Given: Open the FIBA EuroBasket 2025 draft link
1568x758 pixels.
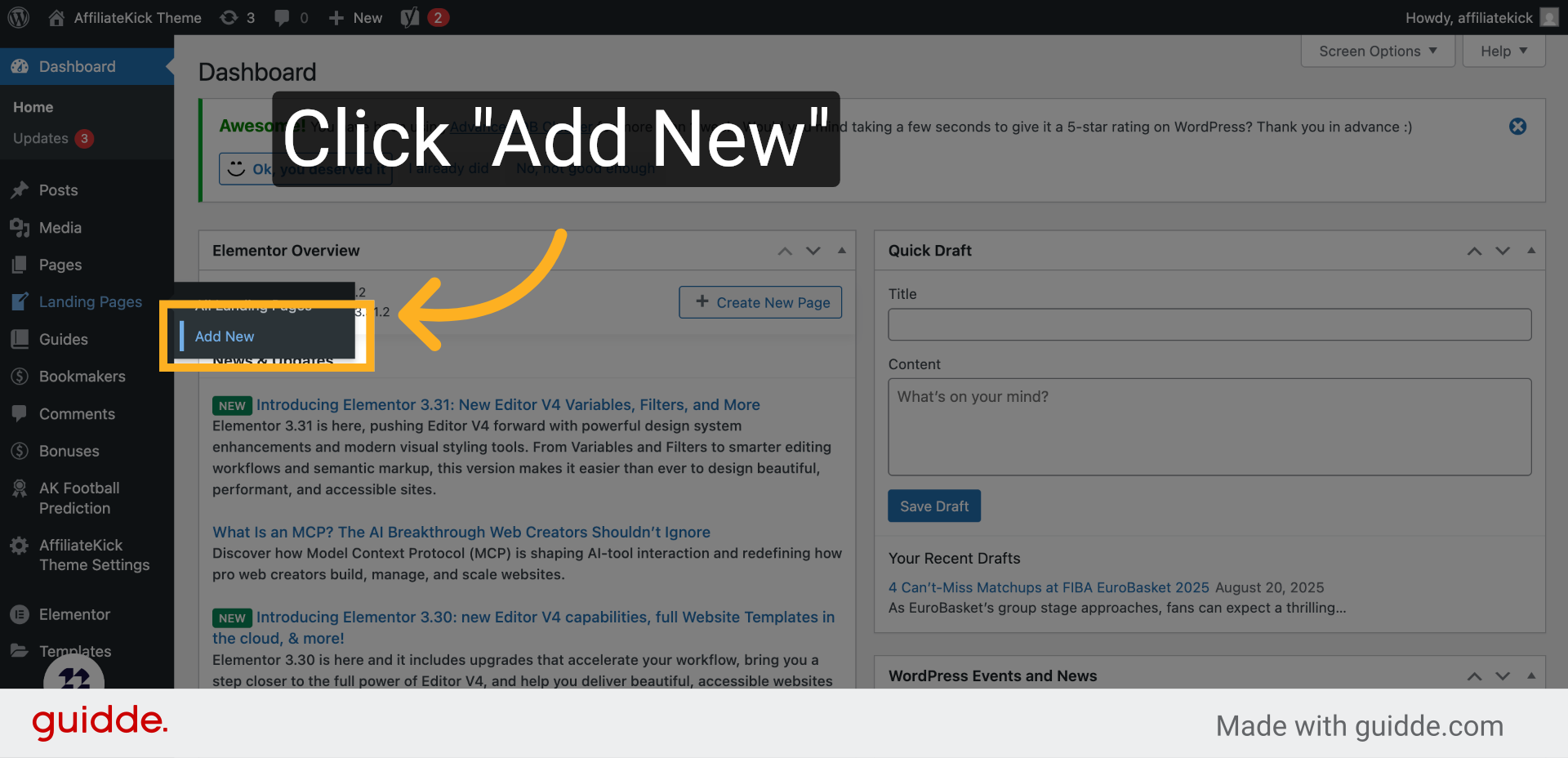Looking at the screenshot, I should (1049, 587).
